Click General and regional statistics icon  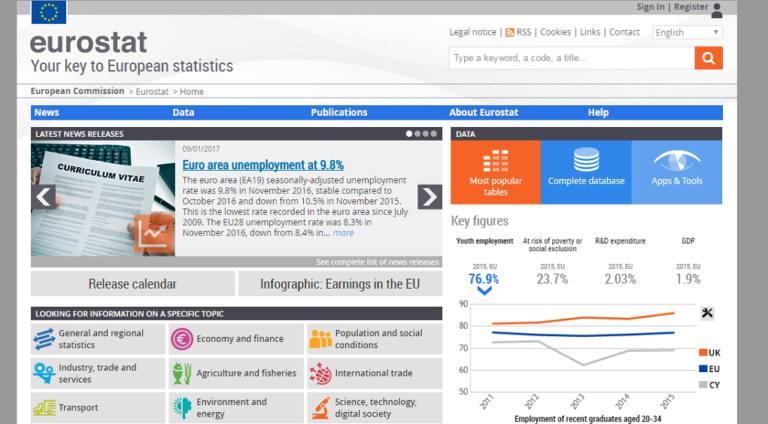pyautogui.click(x=44, y=339)
